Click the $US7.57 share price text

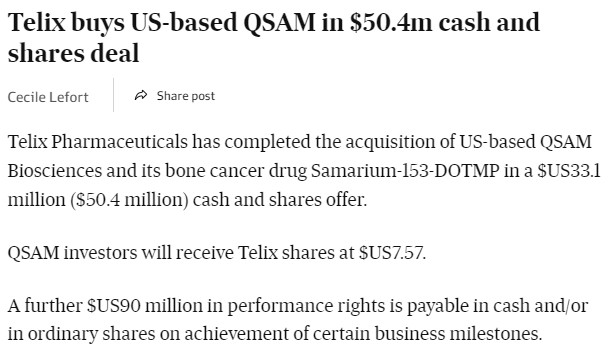391,253
